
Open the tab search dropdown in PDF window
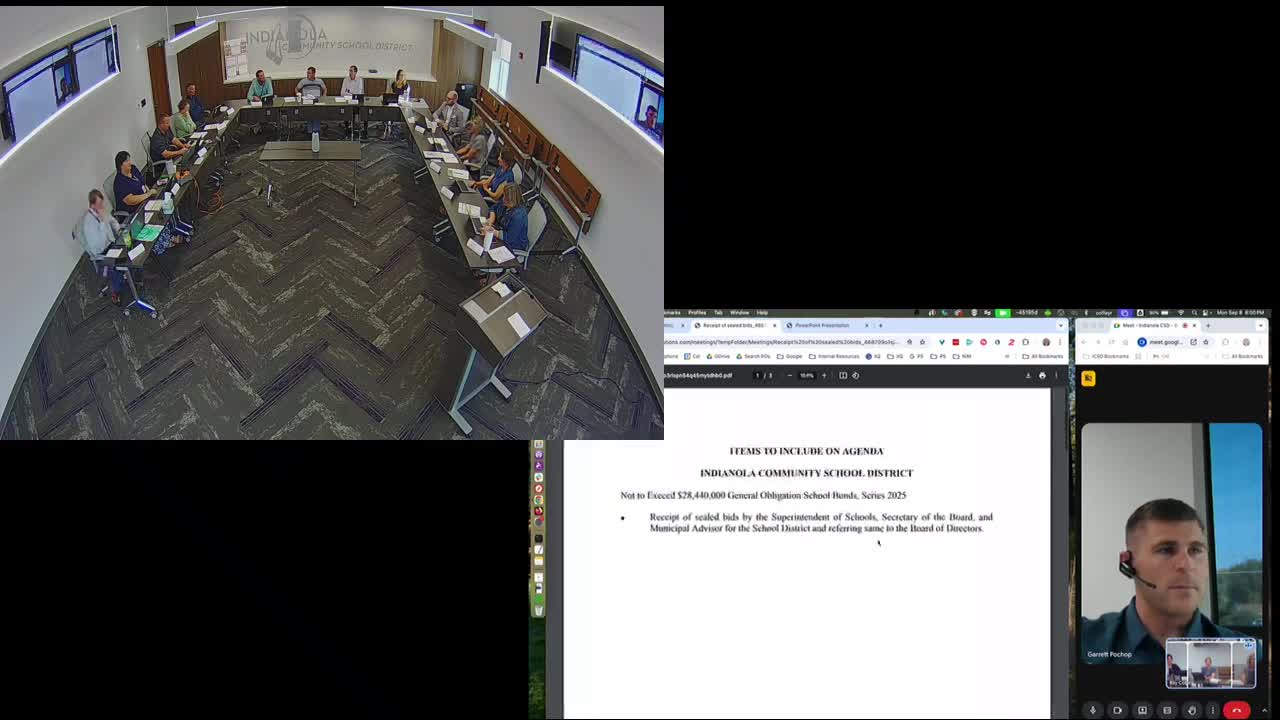1060,325
